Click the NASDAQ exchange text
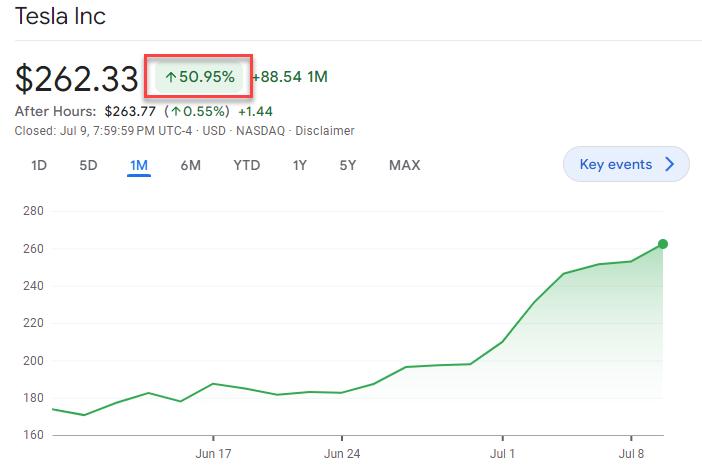 [261, 131]
